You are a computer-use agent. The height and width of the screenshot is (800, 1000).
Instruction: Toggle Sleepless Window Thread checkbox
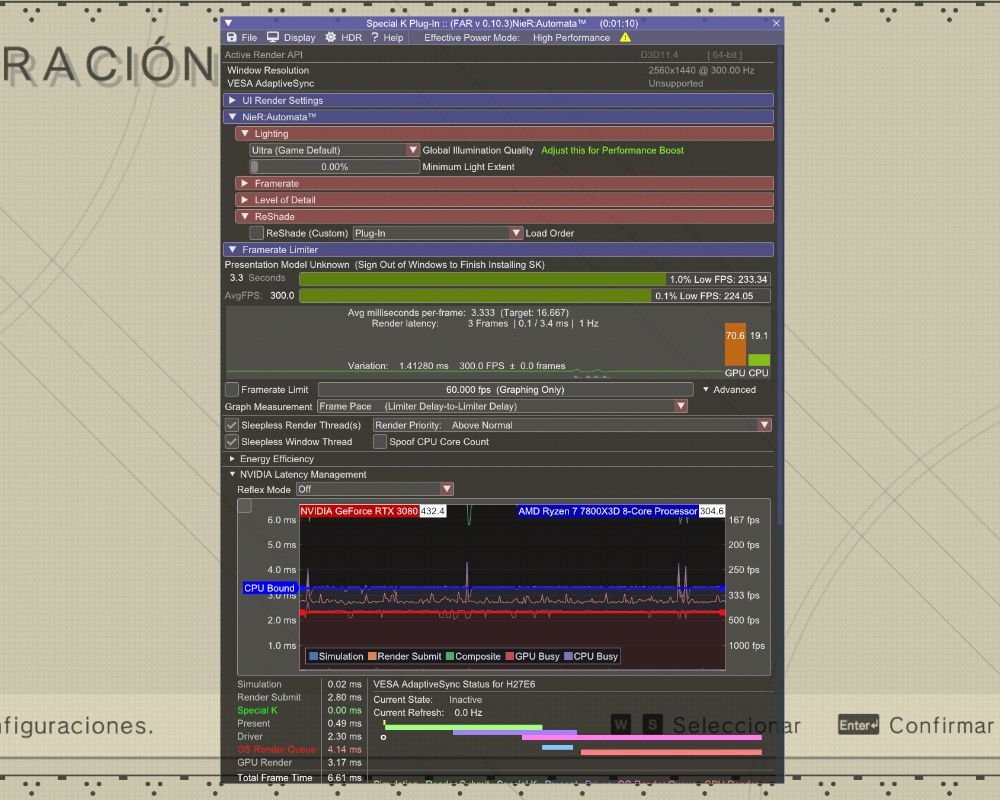(x=232, y=441)
